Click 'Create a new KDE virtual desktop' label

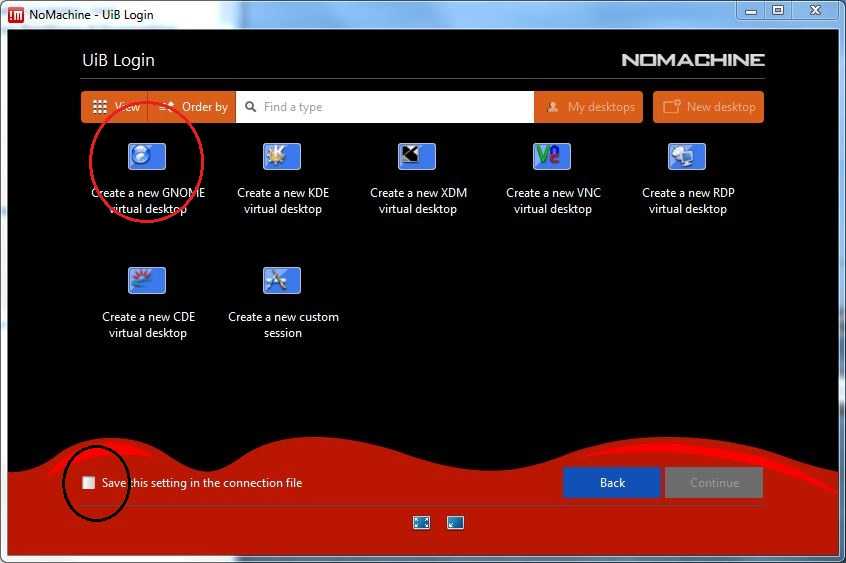283,201
